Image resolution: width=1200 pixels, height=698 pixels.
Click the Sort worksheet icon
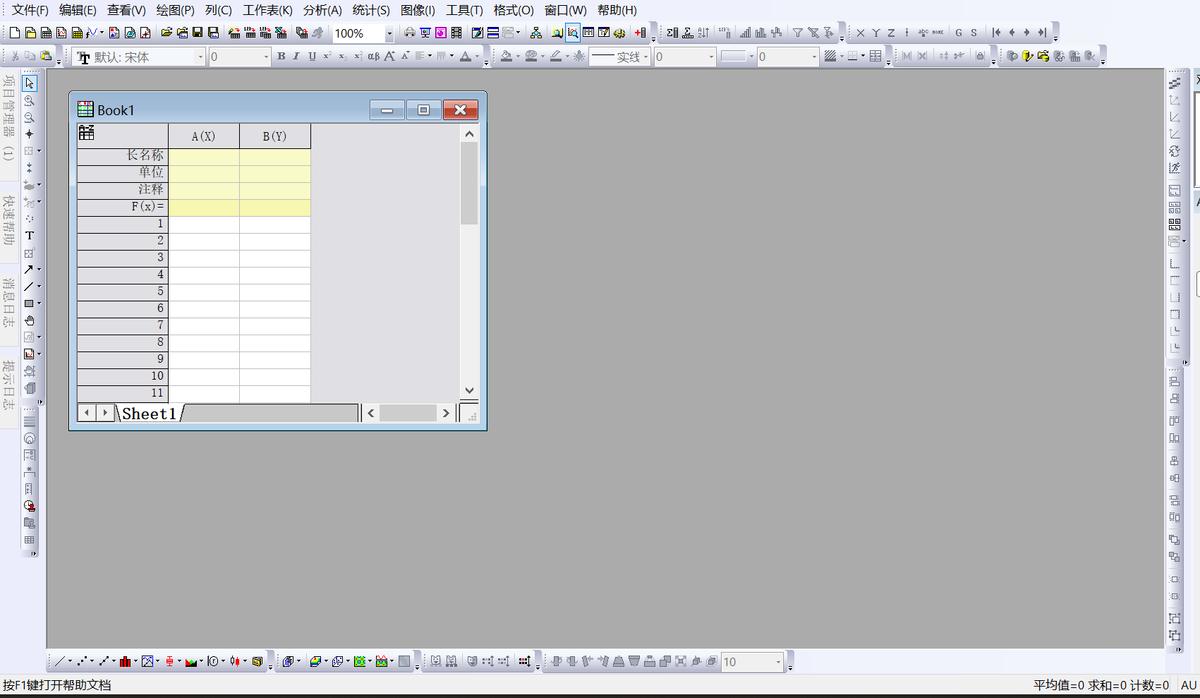coord(703,33)
